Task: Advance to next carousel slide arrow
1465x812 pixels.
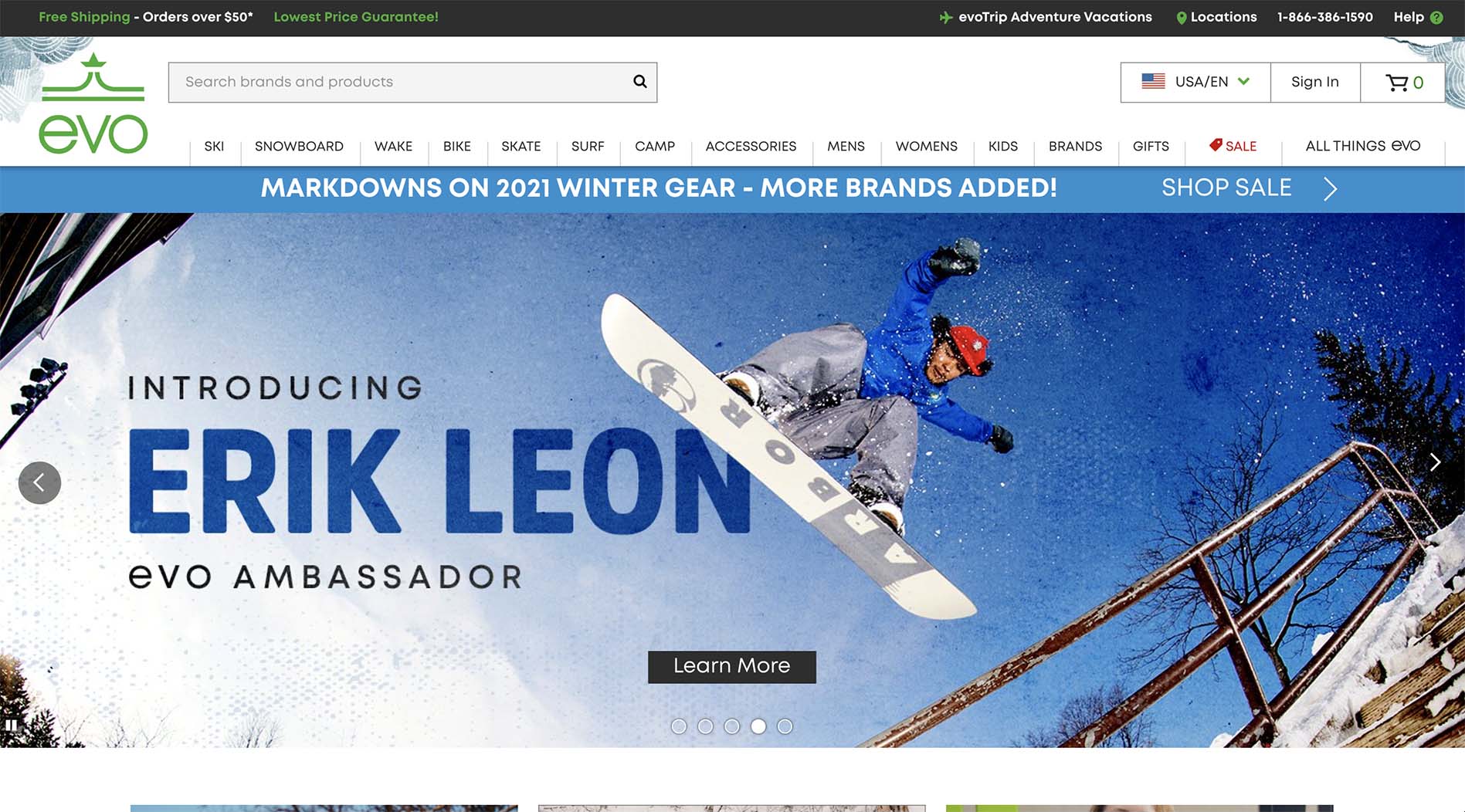Action: tap(1435, 462)
